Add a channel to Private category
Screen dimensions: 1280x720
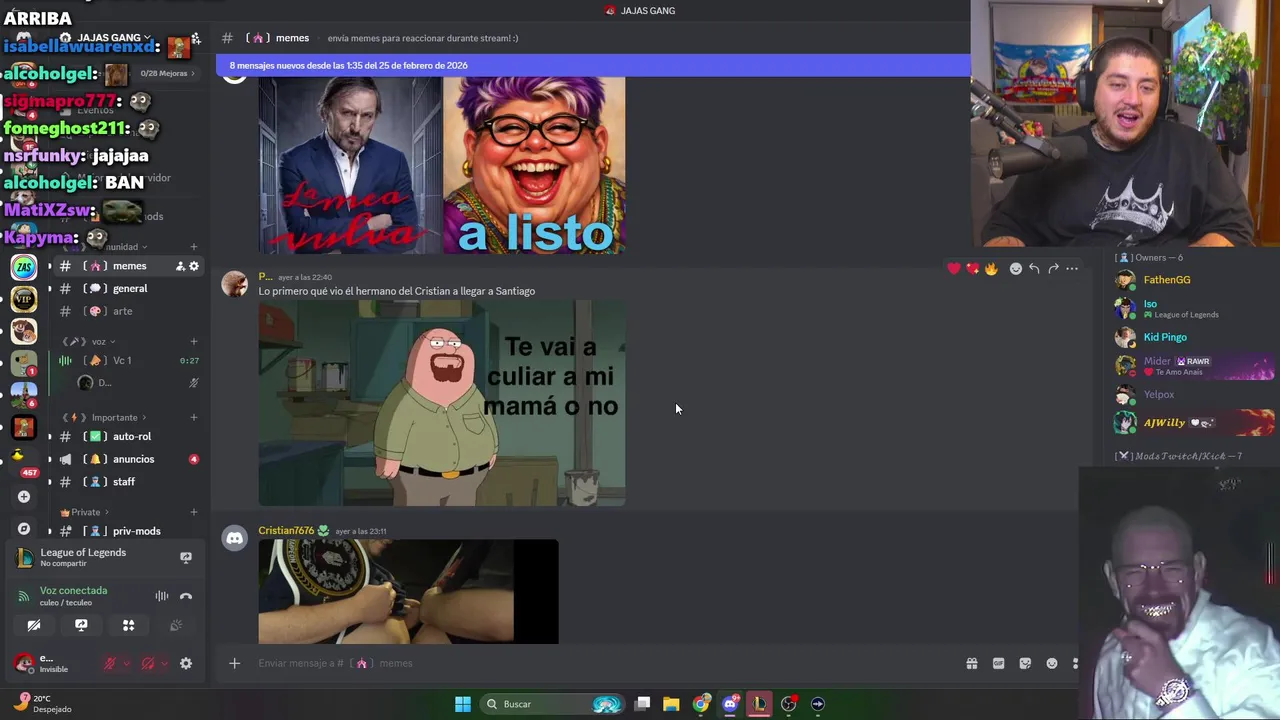click(x=194, y=512)
